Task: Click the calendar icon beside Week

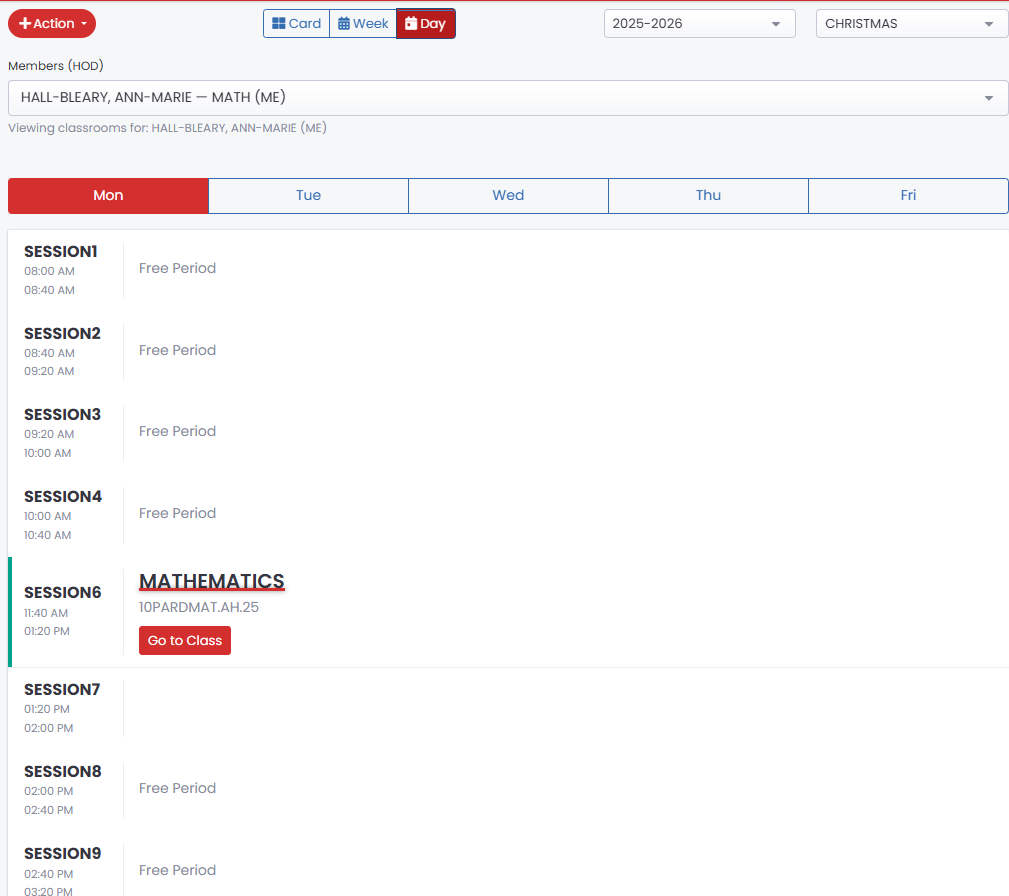Action: pyautogui.click(x=344, y=24)
